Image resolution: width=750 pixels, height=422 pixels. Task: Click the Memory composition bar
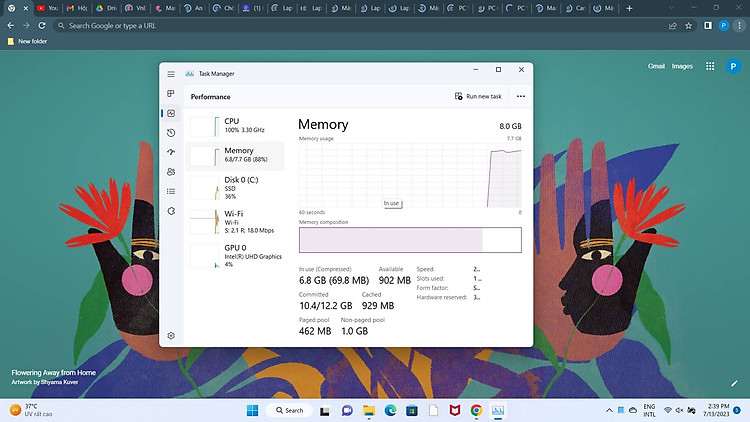click(410, 240)
